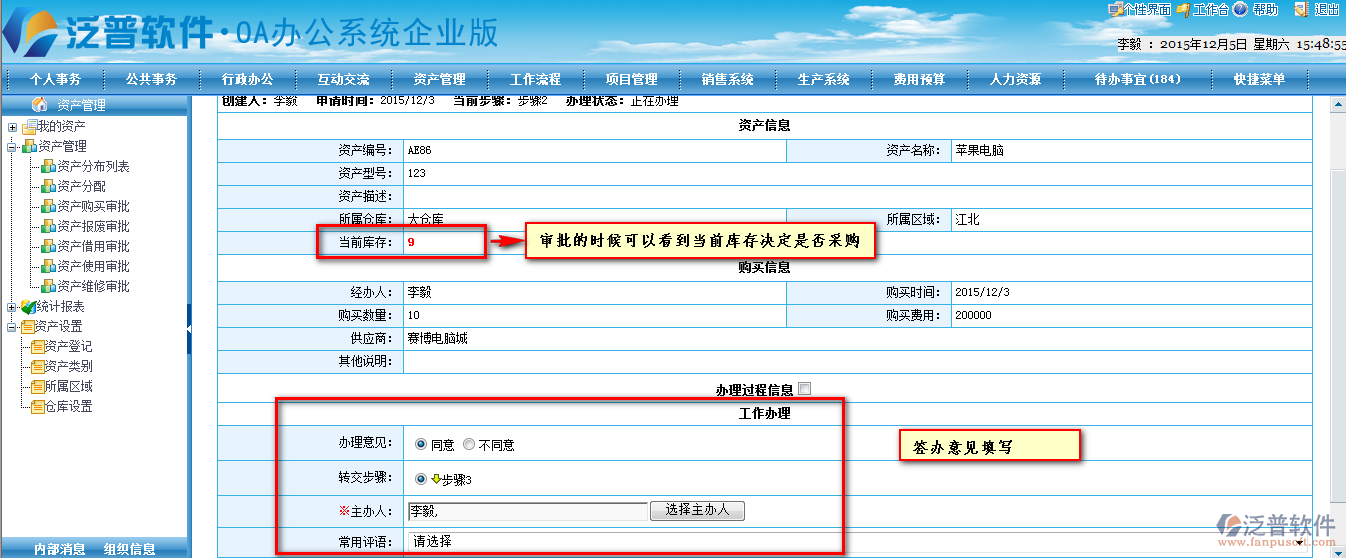Screen dimensions: 1346x558
Task: Click the 工作台 flag icon
Action: tap(1183, 9)
